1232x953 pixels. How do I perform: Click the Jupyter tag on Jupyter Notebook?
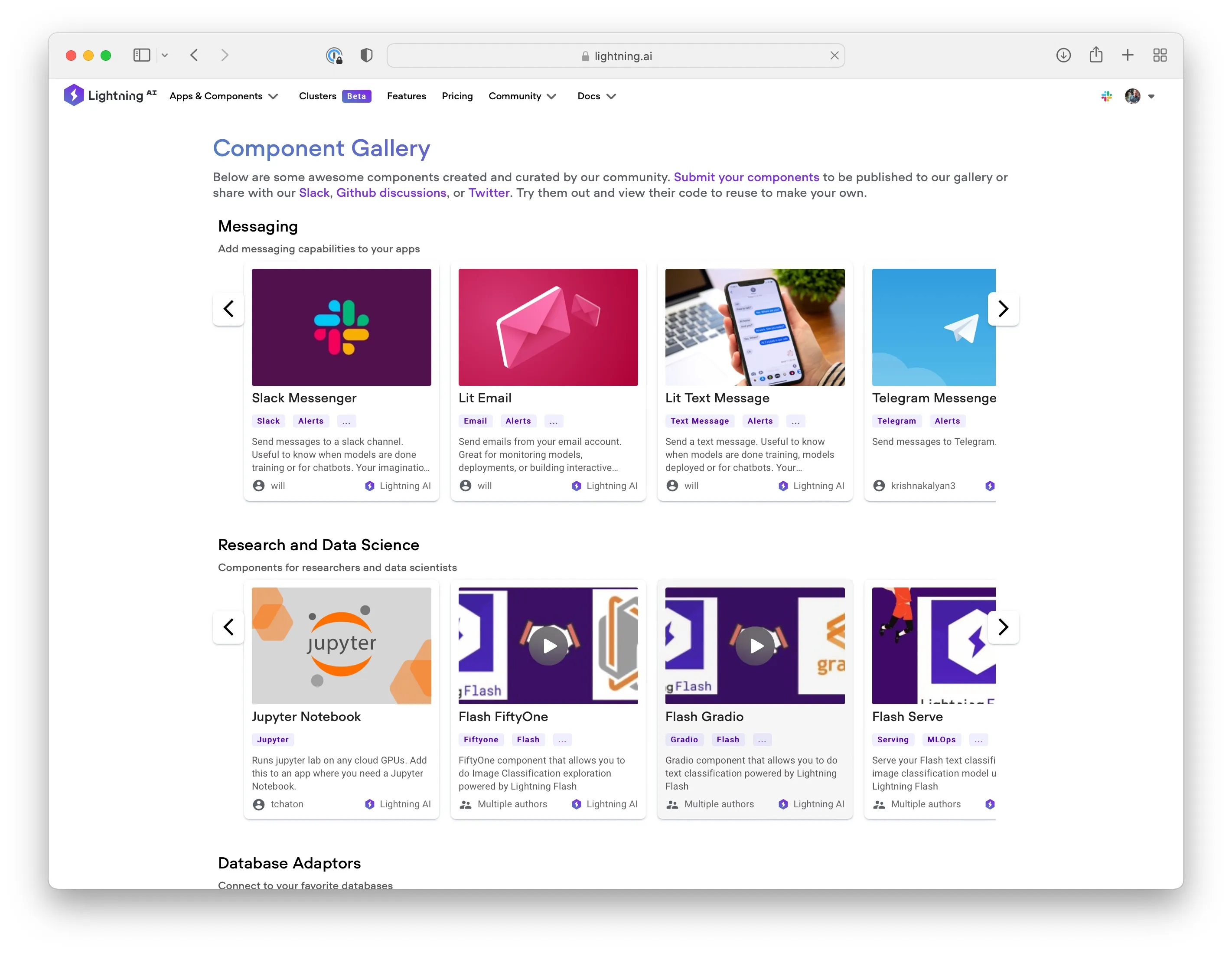coord(273,740)
